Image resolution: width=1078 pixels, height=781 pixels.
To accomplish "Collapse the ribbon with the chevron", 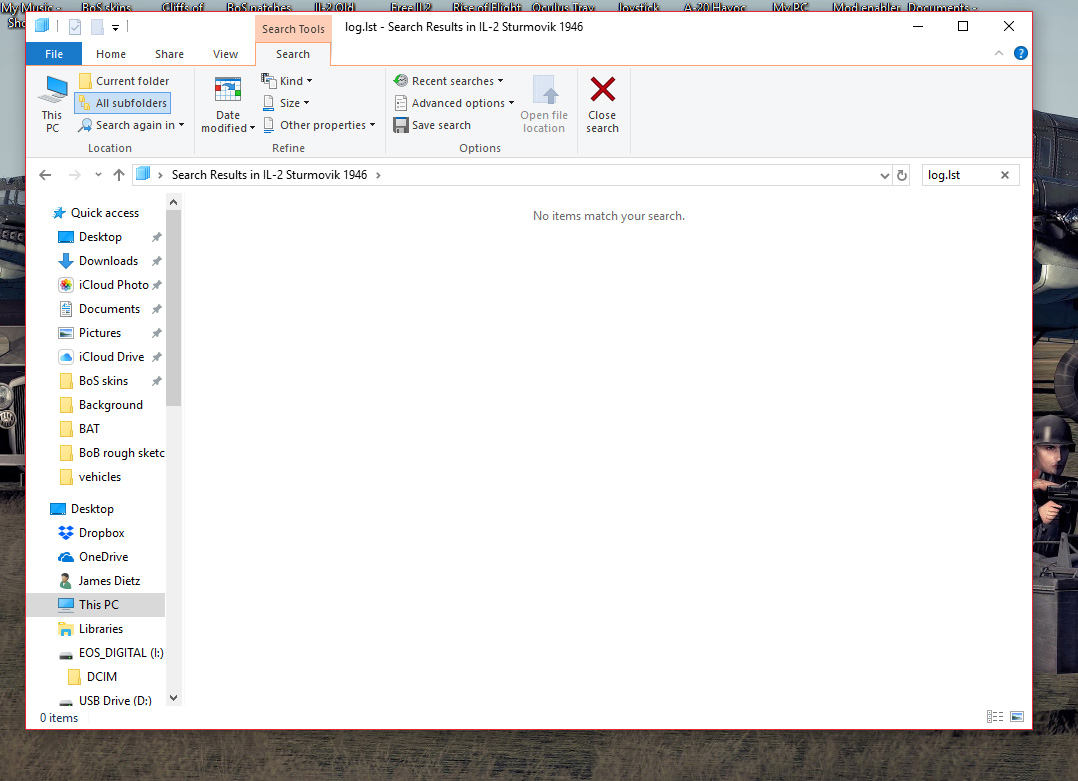I will point(998,54).
